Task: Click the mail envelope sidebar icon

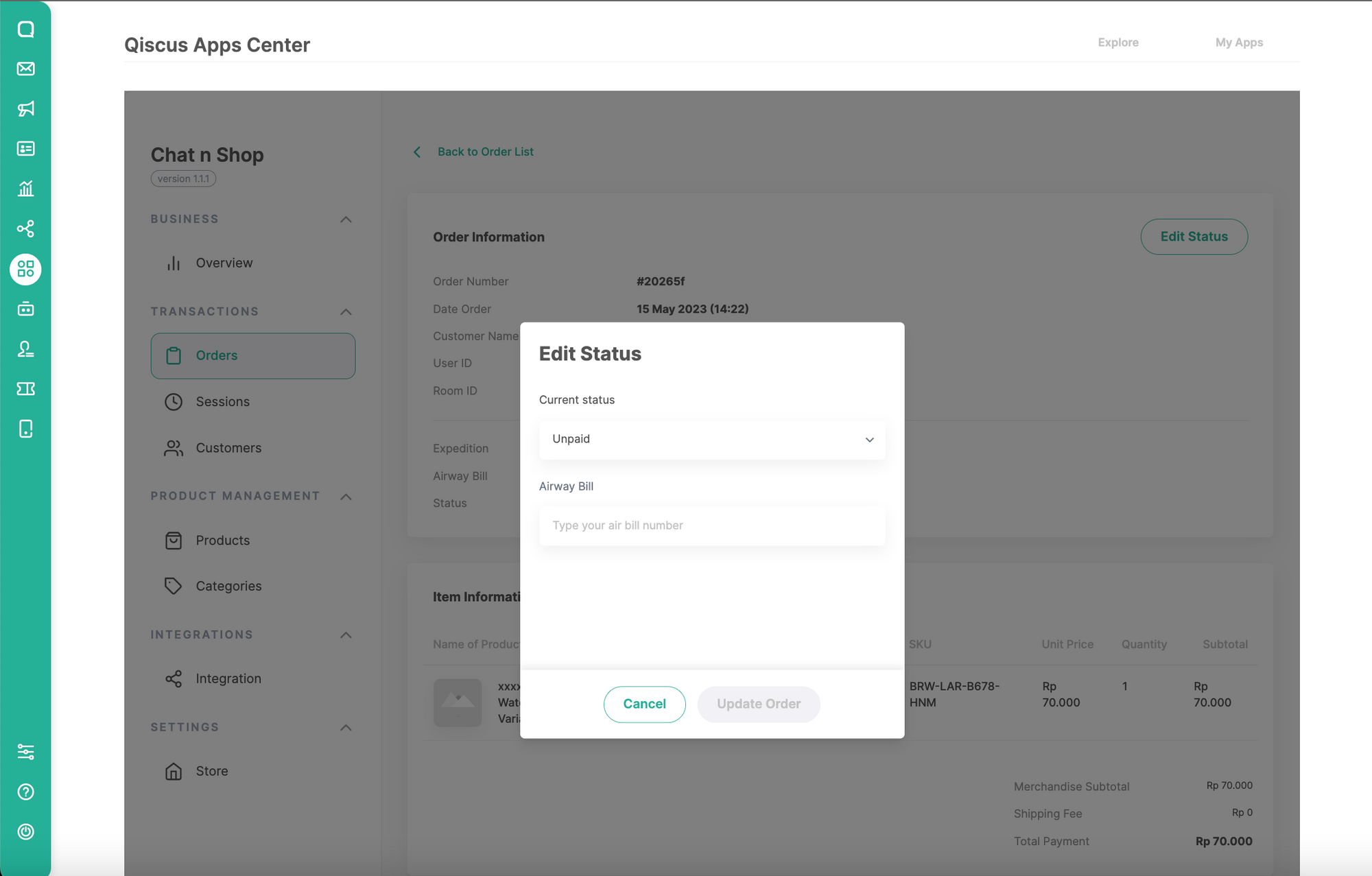Action: pyautogui.click(x=25, y=69)
